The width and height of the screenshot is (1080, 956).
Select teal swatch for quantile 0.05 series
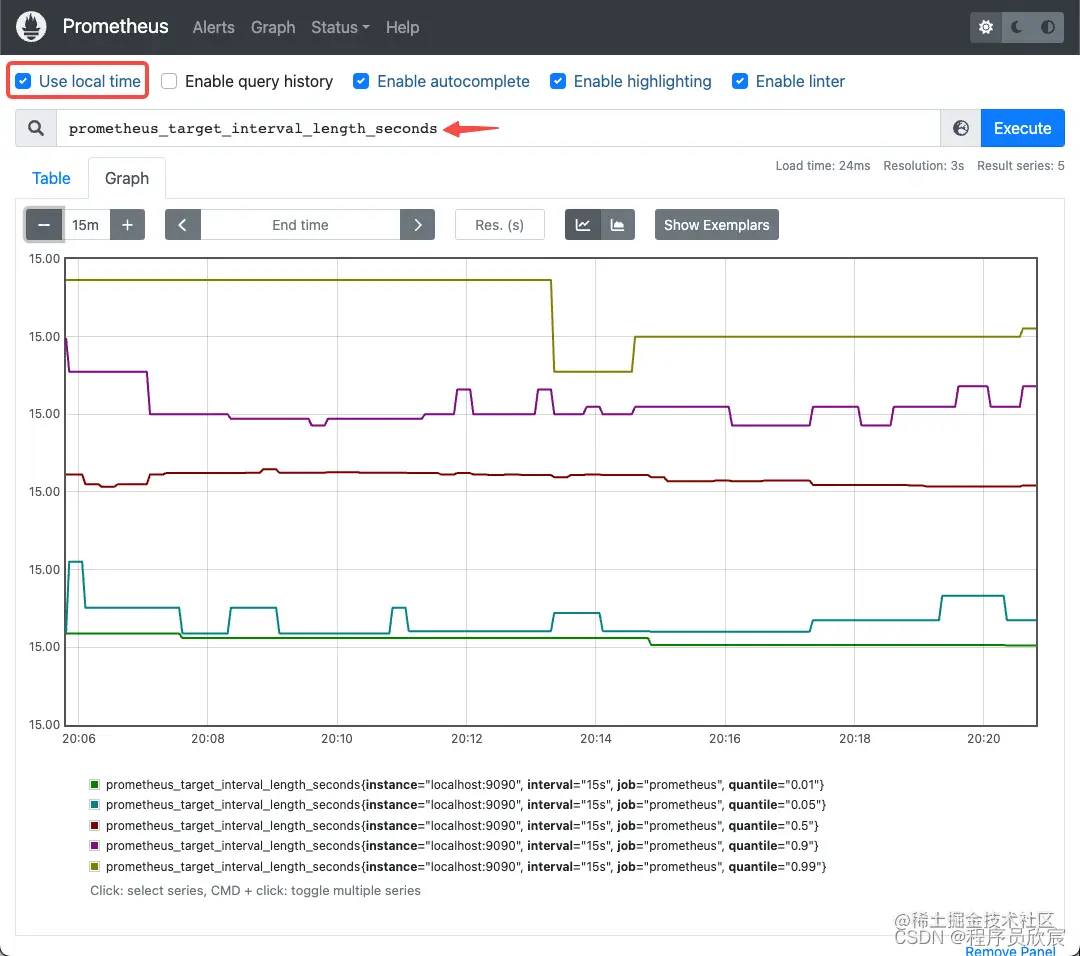[94, 804]
